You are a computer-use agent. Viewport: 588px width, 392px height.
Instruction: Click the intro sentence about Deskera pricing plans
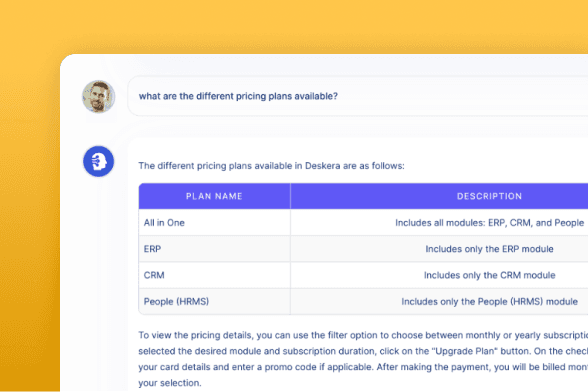point(272,166)
